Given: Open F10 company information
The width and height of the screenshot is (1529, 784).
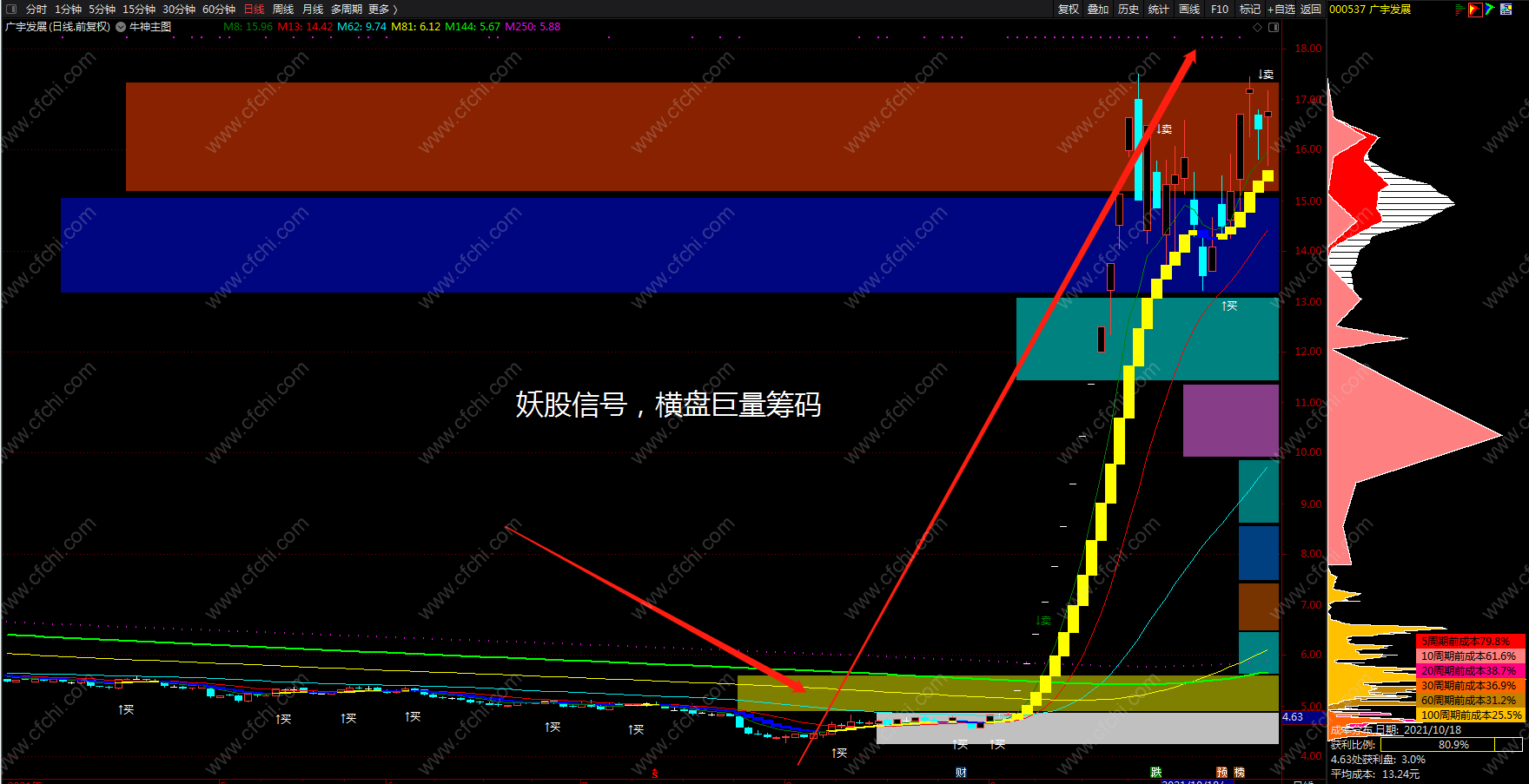Looking at the screenshot, I should coord(1220,10).
